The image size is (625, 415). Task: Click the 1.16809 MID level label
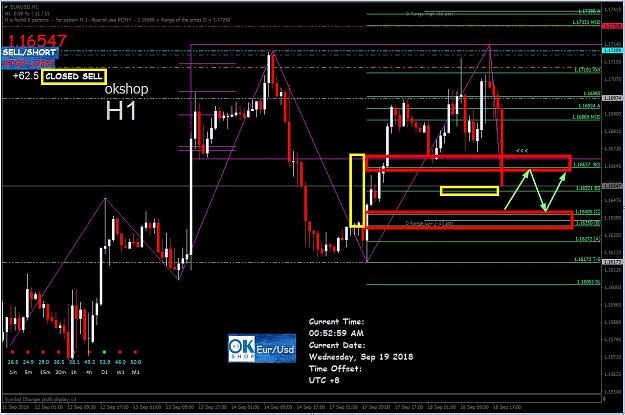[x=586, y=117]
